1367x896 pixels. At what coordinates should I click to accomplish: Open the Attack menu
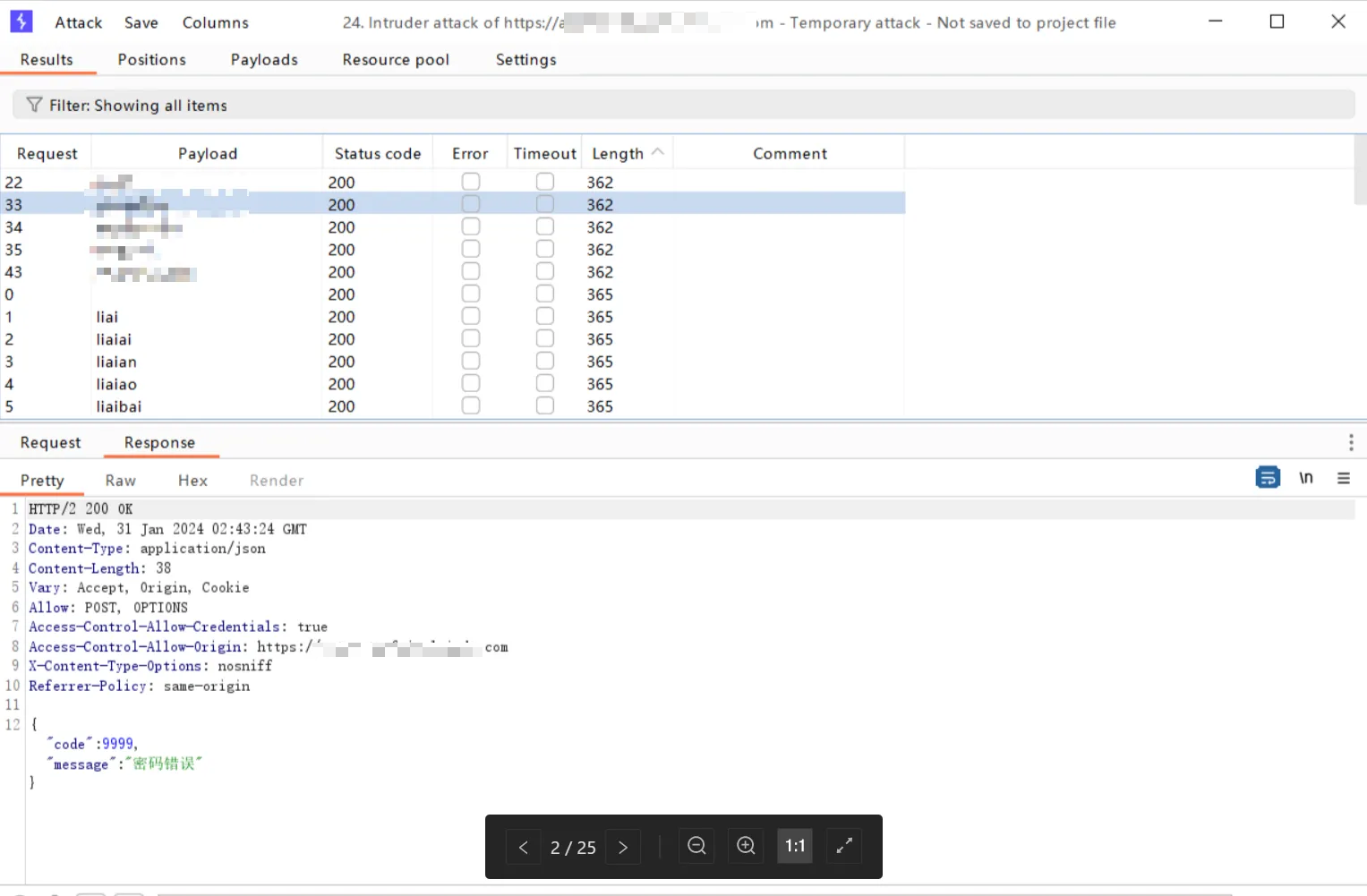click(78, 22)
